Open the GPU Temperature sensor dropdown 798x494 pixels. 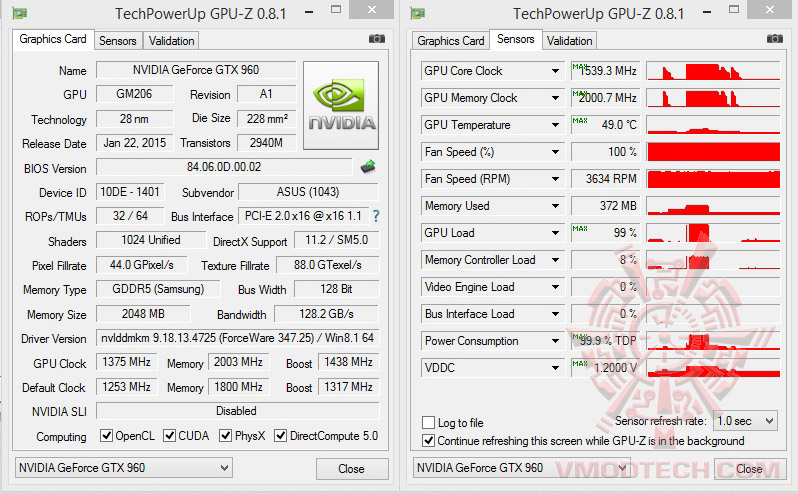[x=555, y=125]
